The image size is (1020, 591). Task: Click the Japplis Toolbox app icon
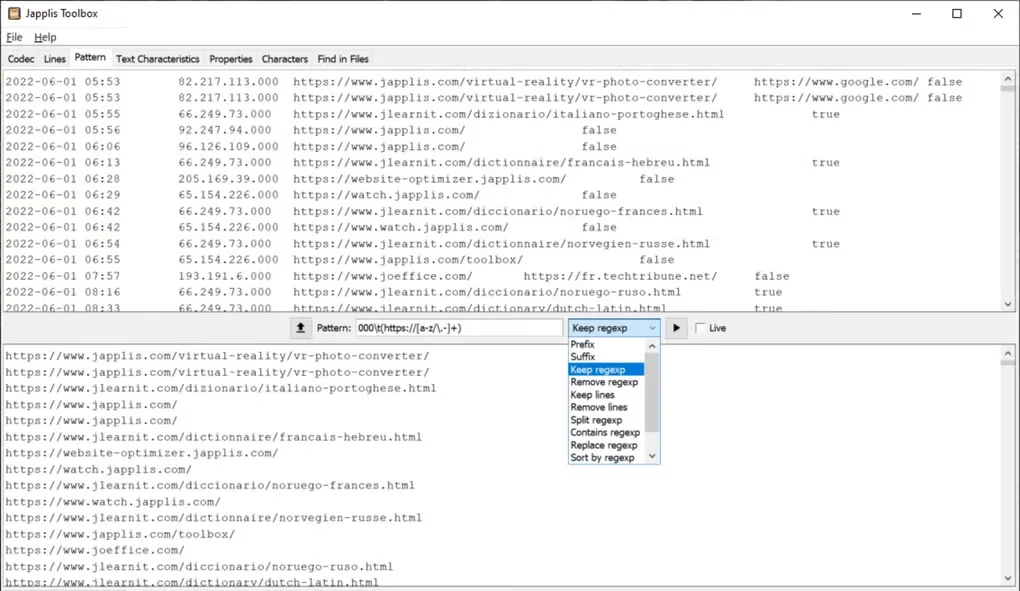point(14,13)
